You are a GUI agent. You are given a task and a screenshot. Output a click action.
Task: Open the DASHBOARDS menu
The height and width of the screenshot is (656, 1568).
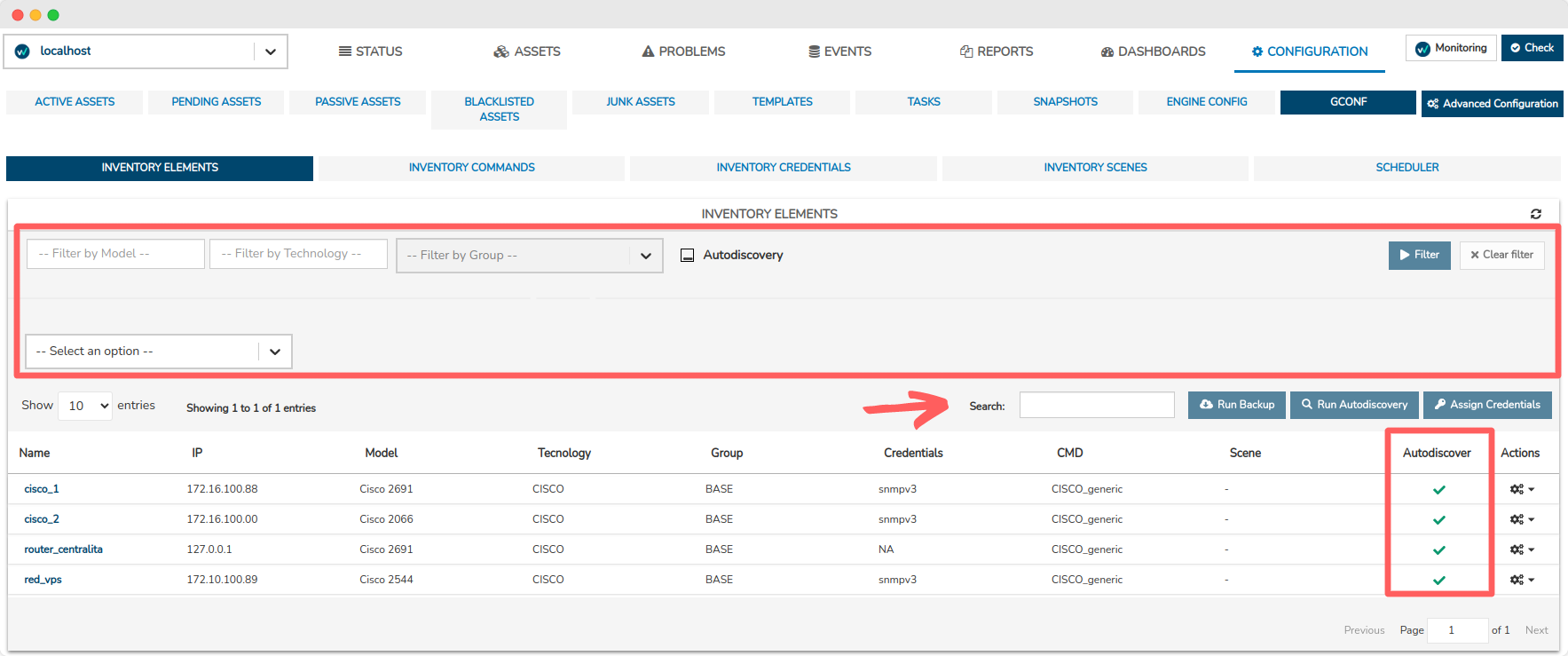[x=1153, y=51]
